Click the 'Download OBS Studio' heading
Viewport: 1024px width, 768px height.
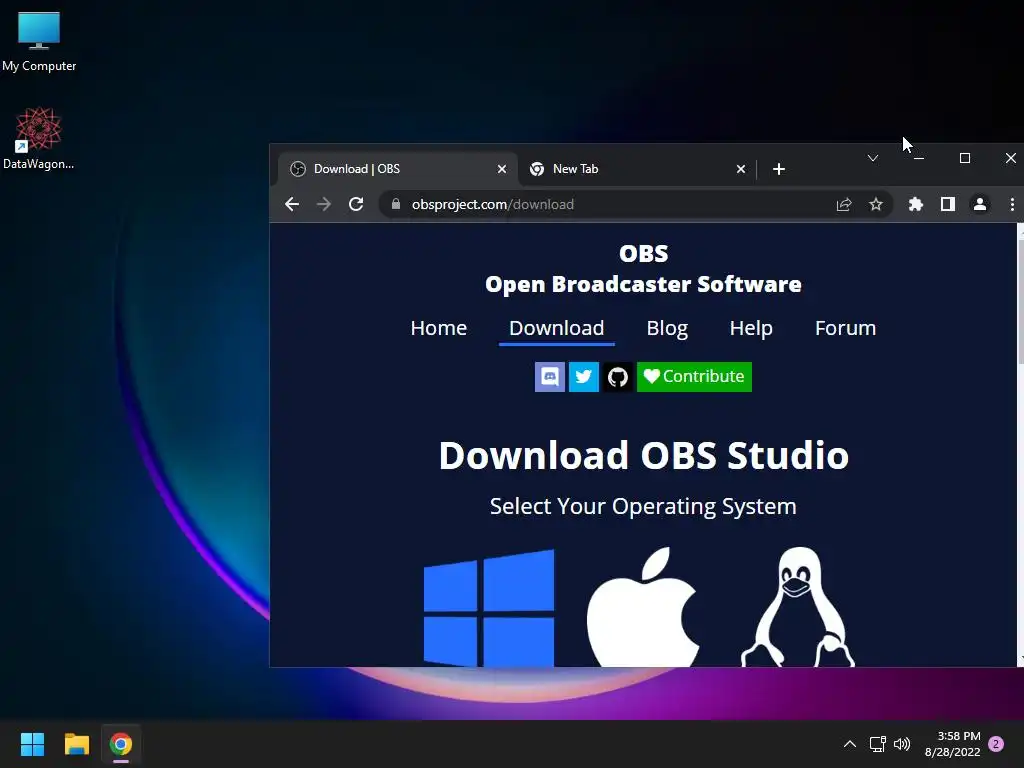[643, 455]
